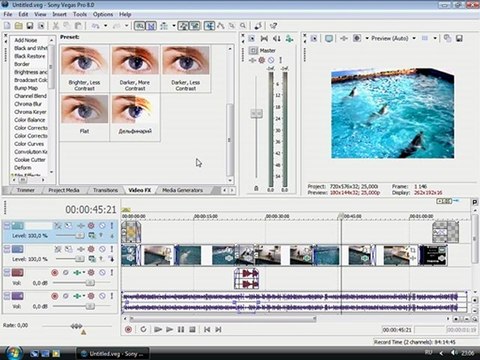Click the Undo arrow icon
The height and width of the screenshot is (360, 480).
click(x=95, y=26)
